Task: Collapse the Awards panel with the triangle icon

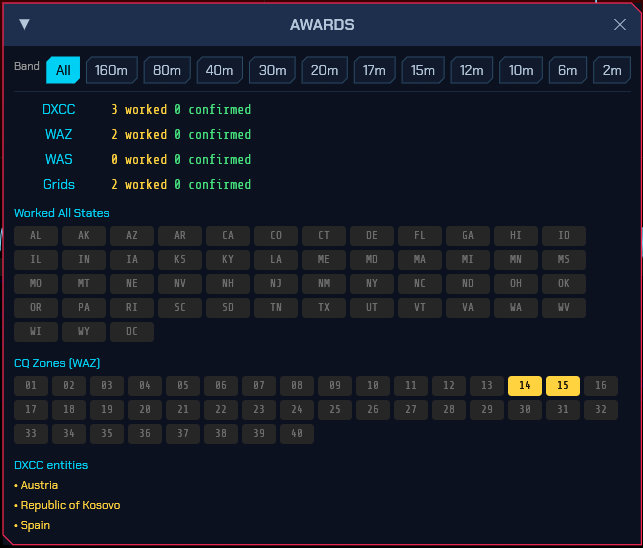Action: point(24,25)
